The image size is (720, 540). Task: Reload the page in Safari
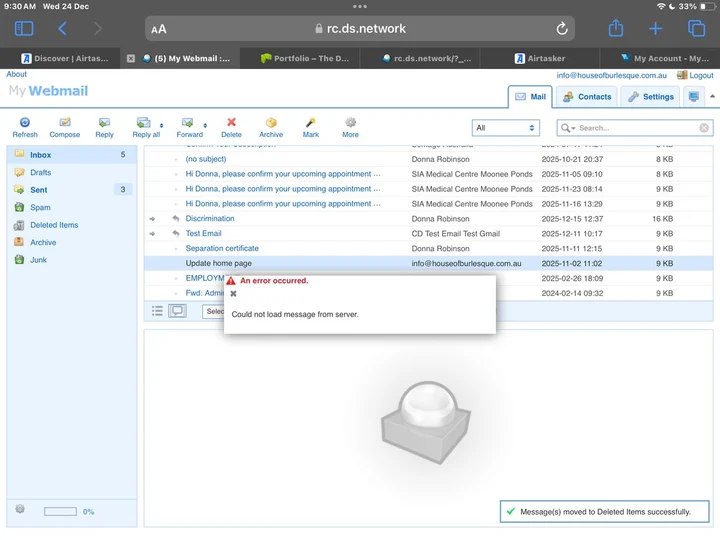(x=562, y=29)
